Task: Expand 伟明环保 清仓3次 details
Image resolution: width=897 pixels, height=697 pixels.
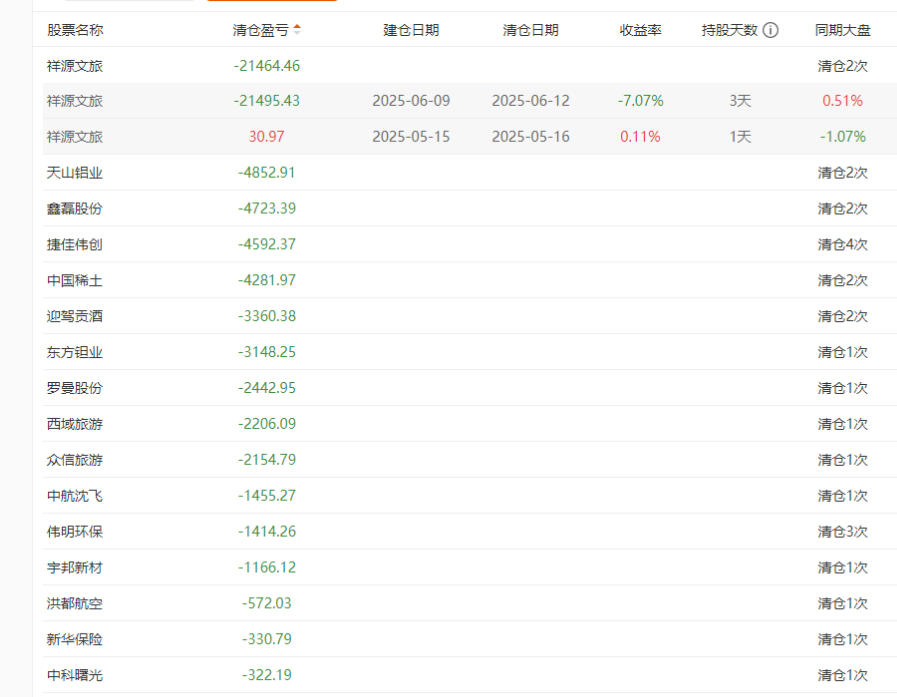Action: coord(843,532)
